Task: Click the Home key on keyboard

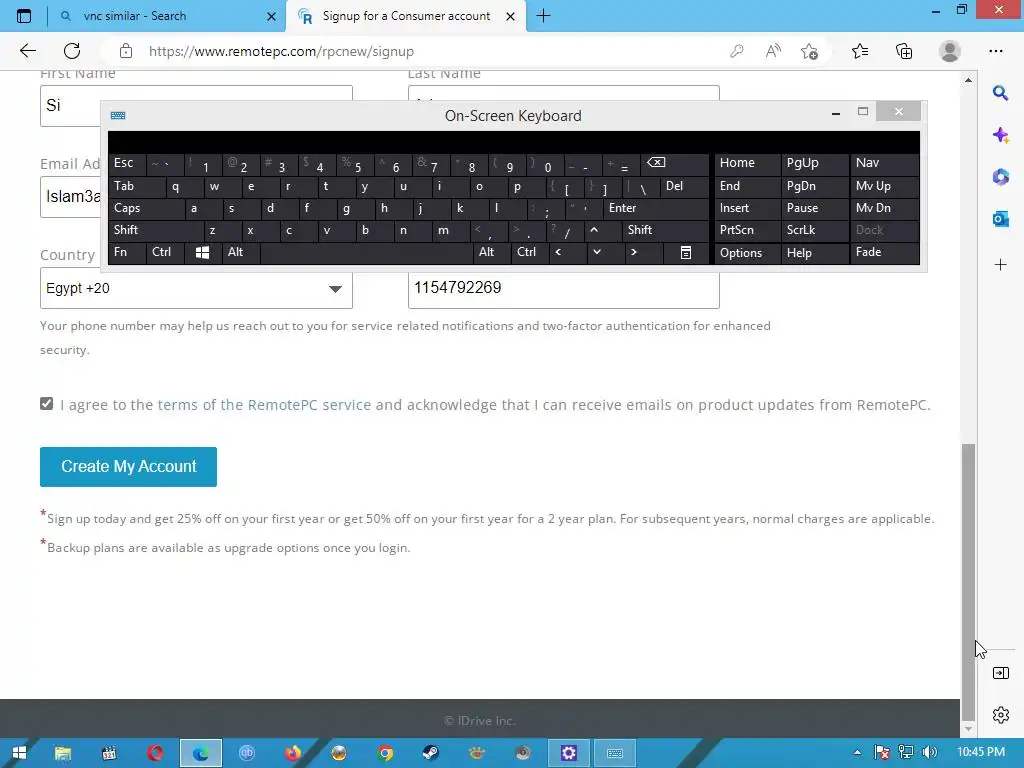Action: (x=747, y=163)
